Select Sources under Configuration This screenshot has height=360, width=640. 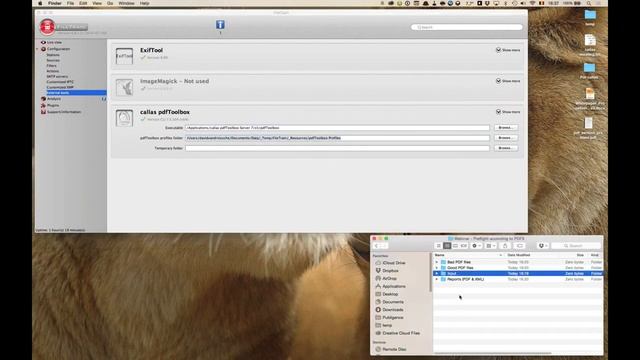point(53,60)
